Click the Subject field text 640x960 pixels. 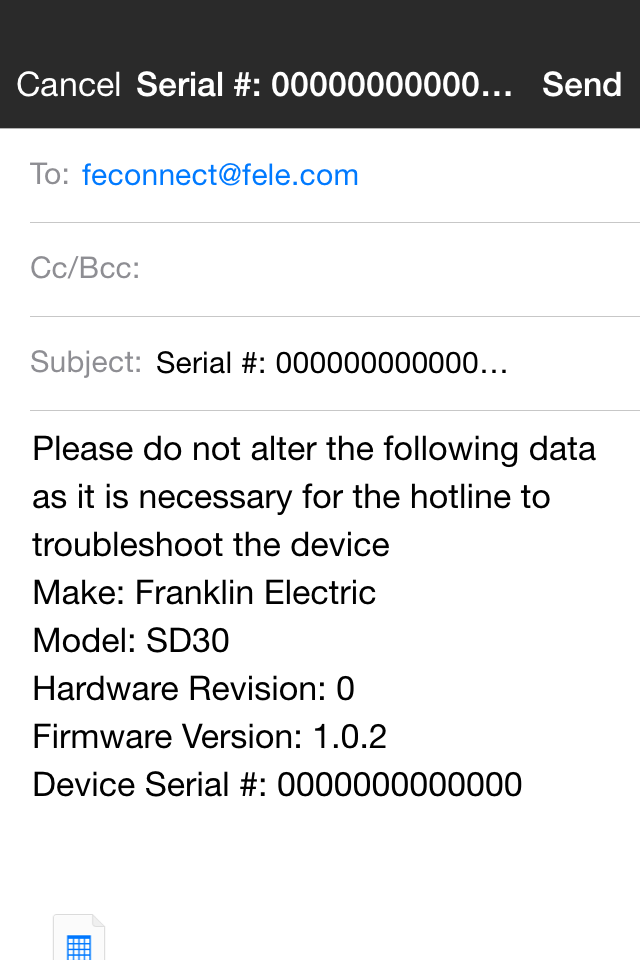(332, 363)
